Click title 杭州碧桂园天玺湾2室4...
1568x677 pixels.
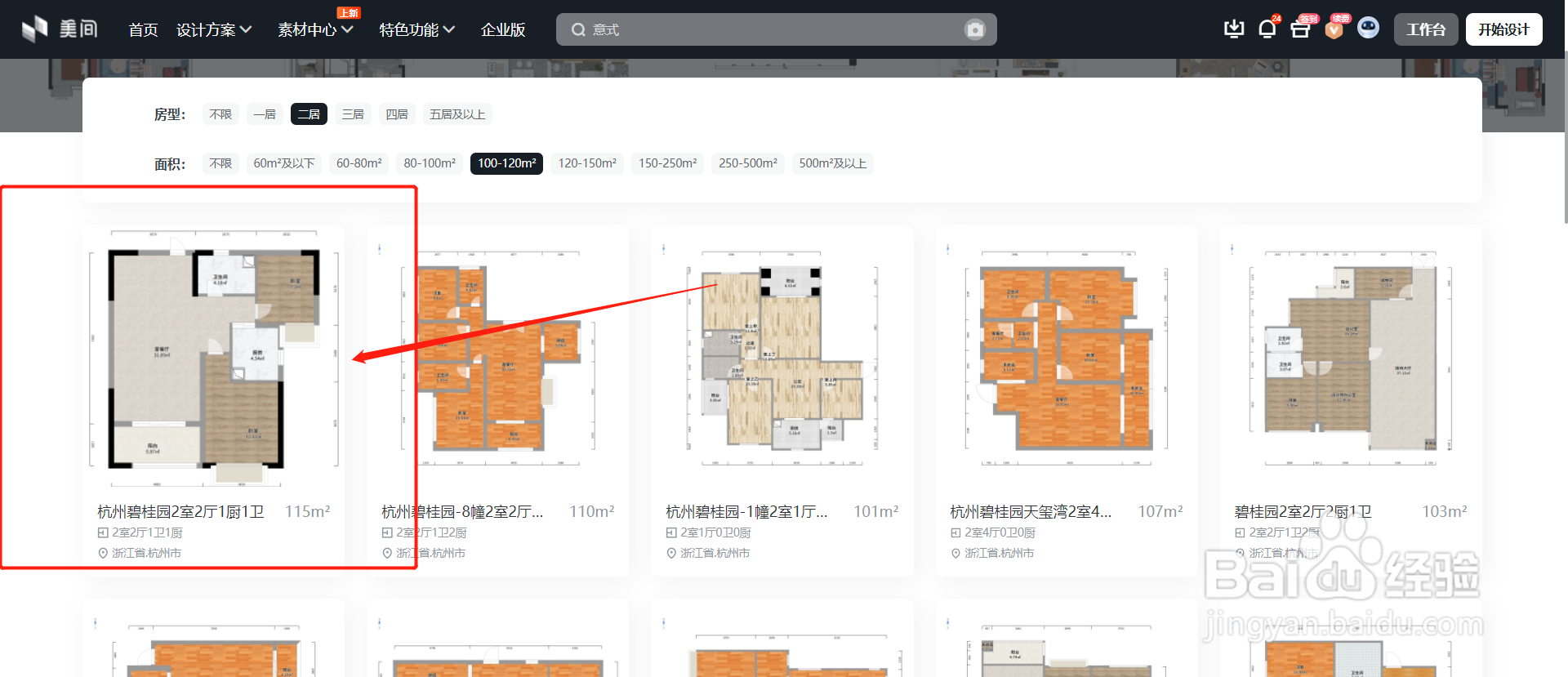(x=1031, y=512)
